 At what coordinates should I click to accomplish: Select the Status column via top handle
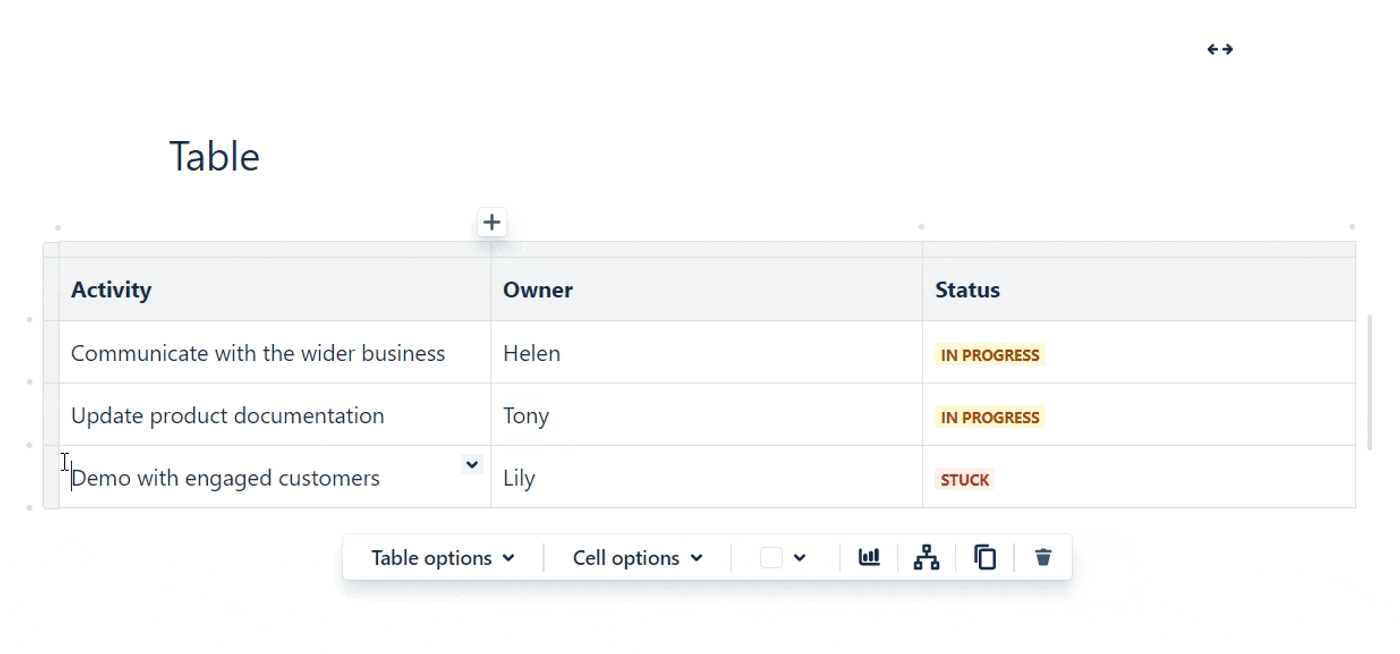tap(1139, 249)
